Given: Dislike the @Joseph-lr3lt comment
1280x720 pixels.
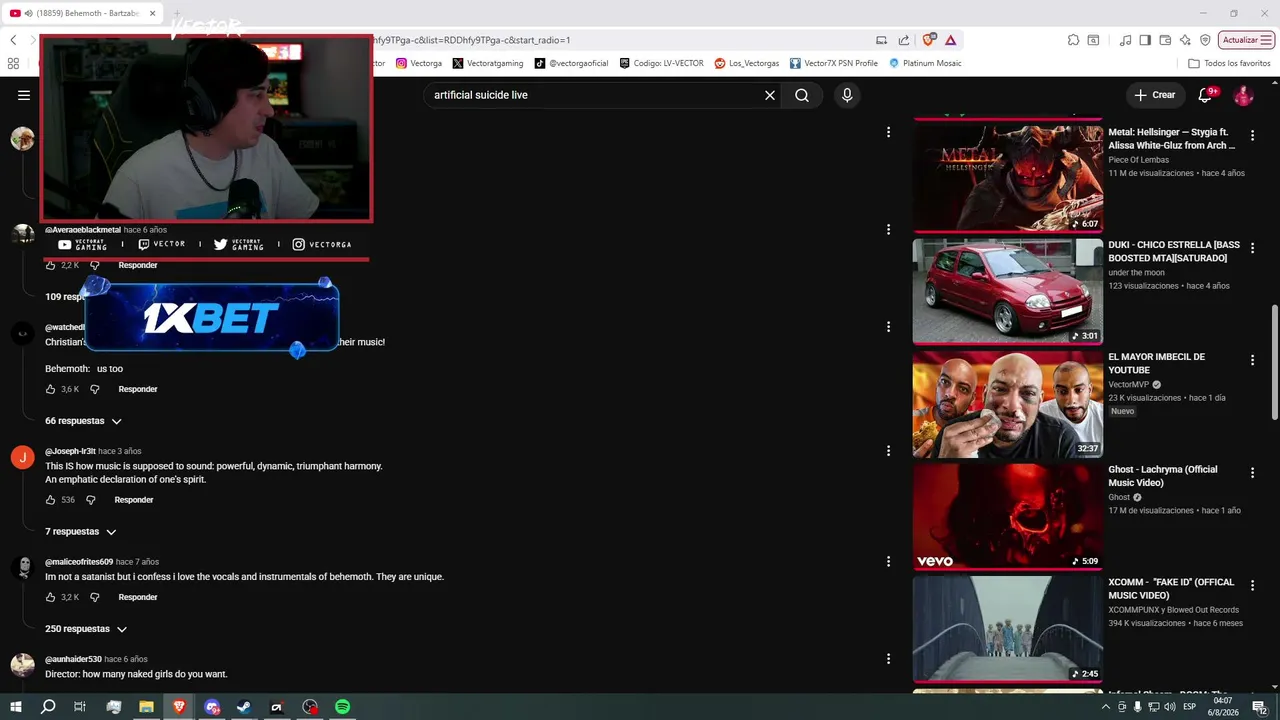Looking at the screenshot, I should coord(90,499).
